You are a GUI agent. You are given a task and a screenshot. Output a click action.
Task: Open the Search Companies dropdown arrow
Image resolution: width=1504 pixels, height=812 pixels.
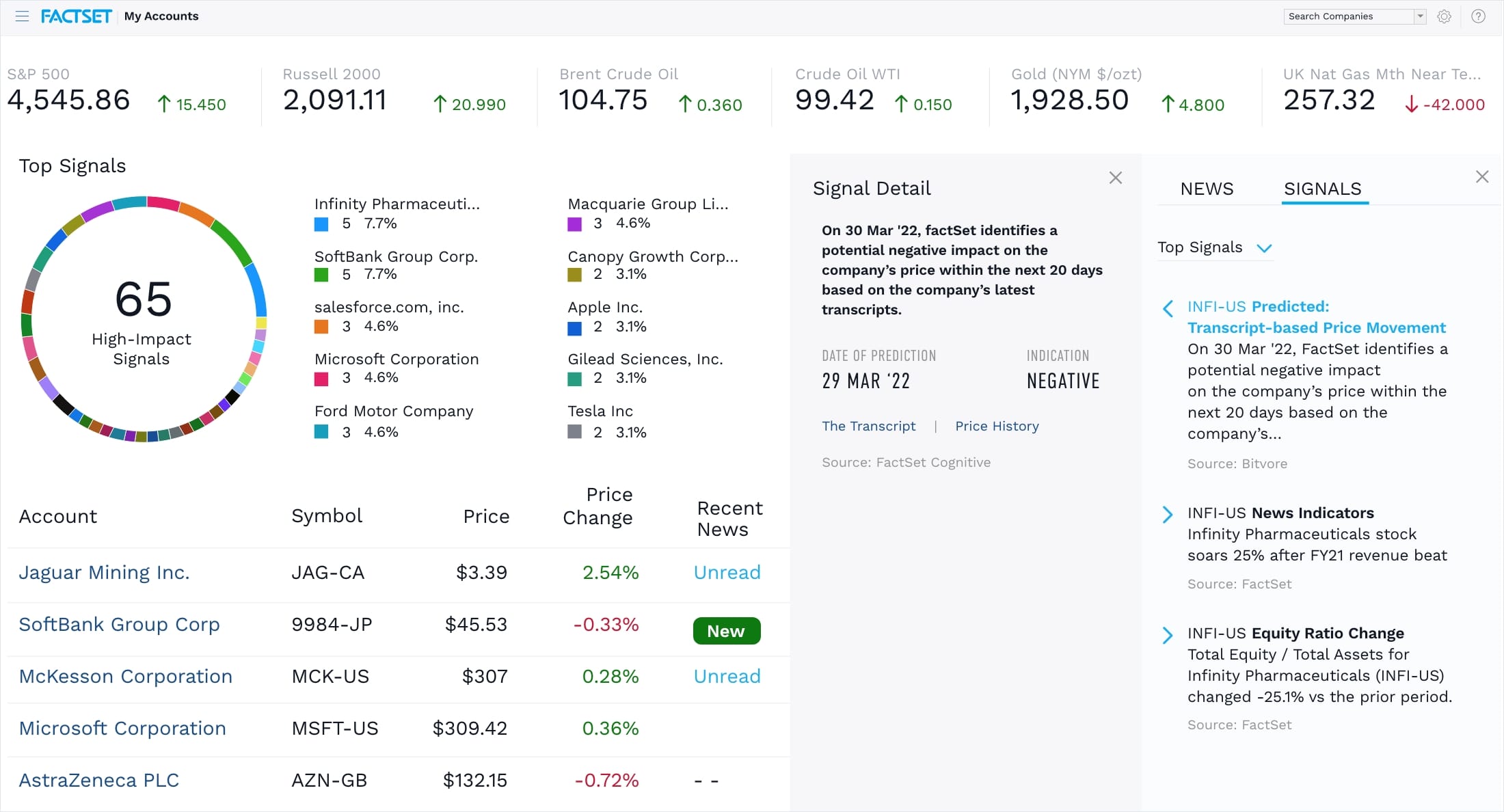(x=1420, y=16)
